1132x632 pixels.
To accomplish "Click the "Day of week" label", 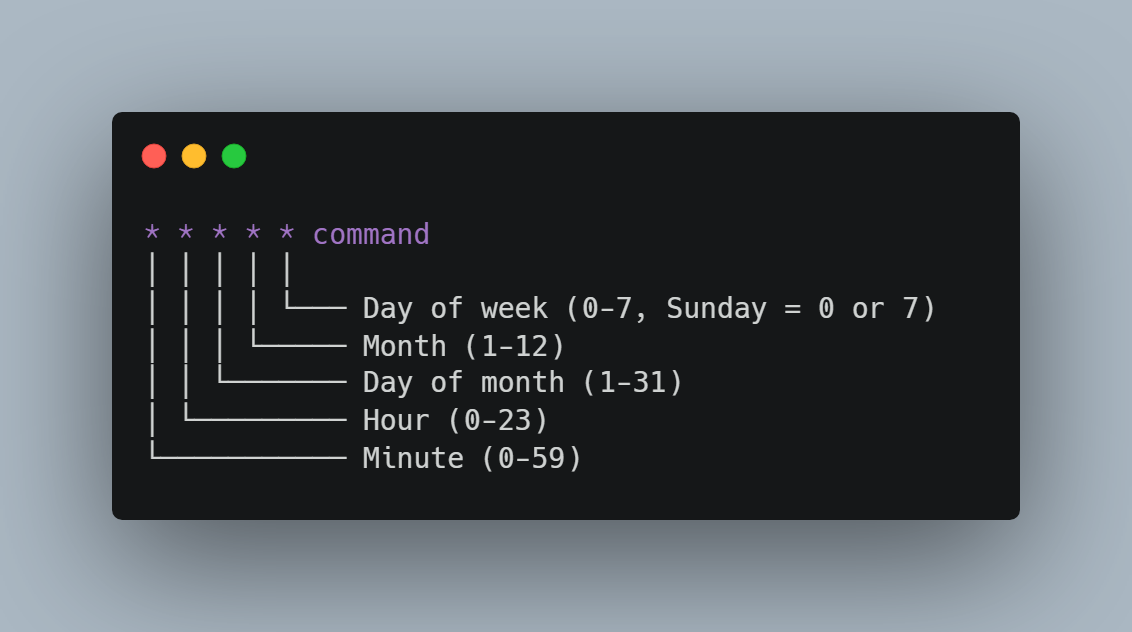I will [x=455, y=308].
